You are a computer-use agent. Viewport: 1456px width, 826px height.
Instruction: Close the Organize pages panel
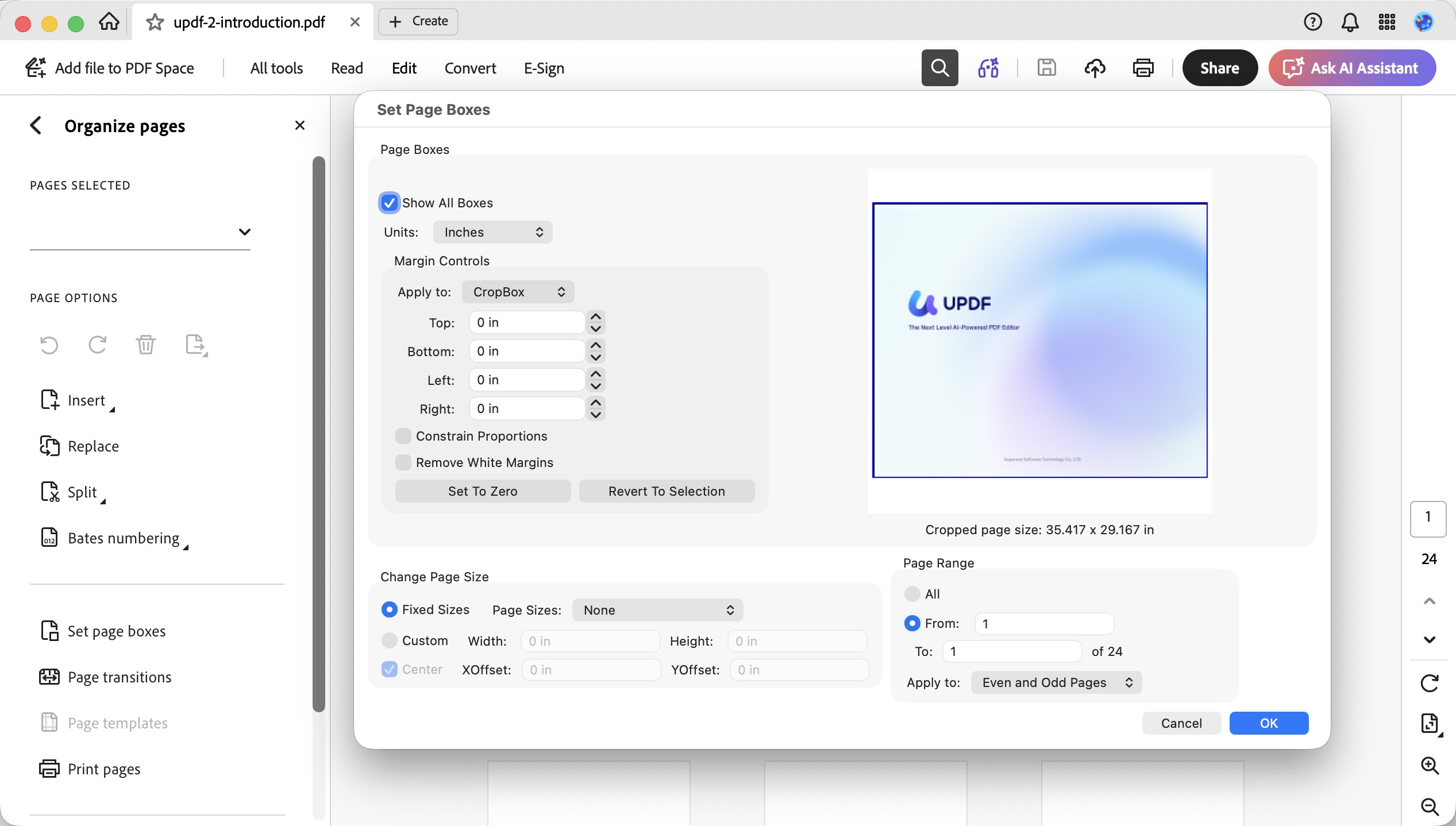pos(300,125)
